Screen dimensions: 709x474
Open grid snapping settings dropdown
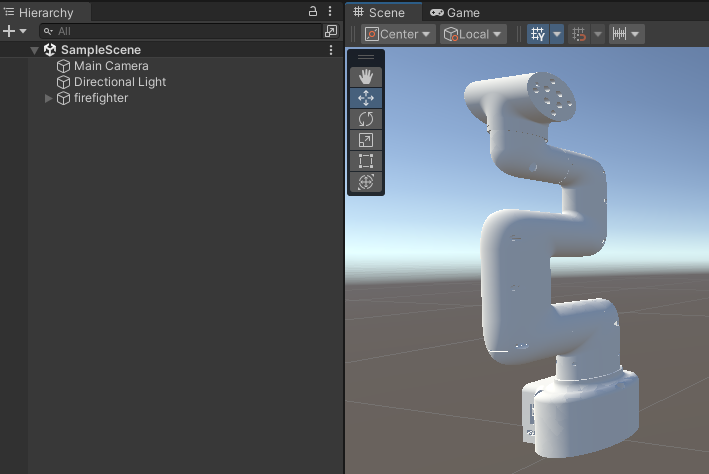coord(598,34)
